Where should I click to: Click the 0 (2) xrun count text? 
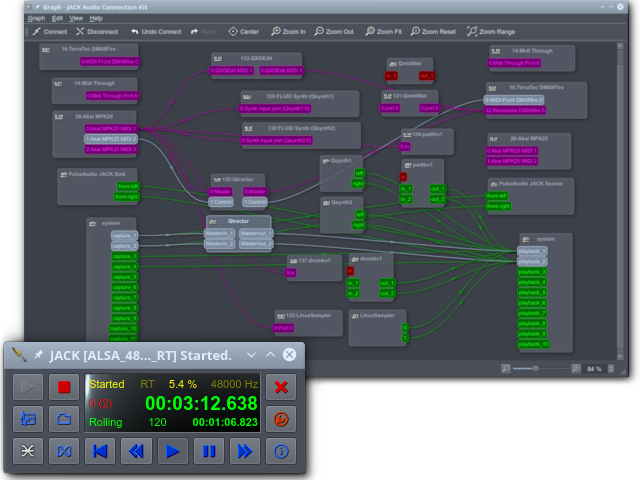(100, 403)
